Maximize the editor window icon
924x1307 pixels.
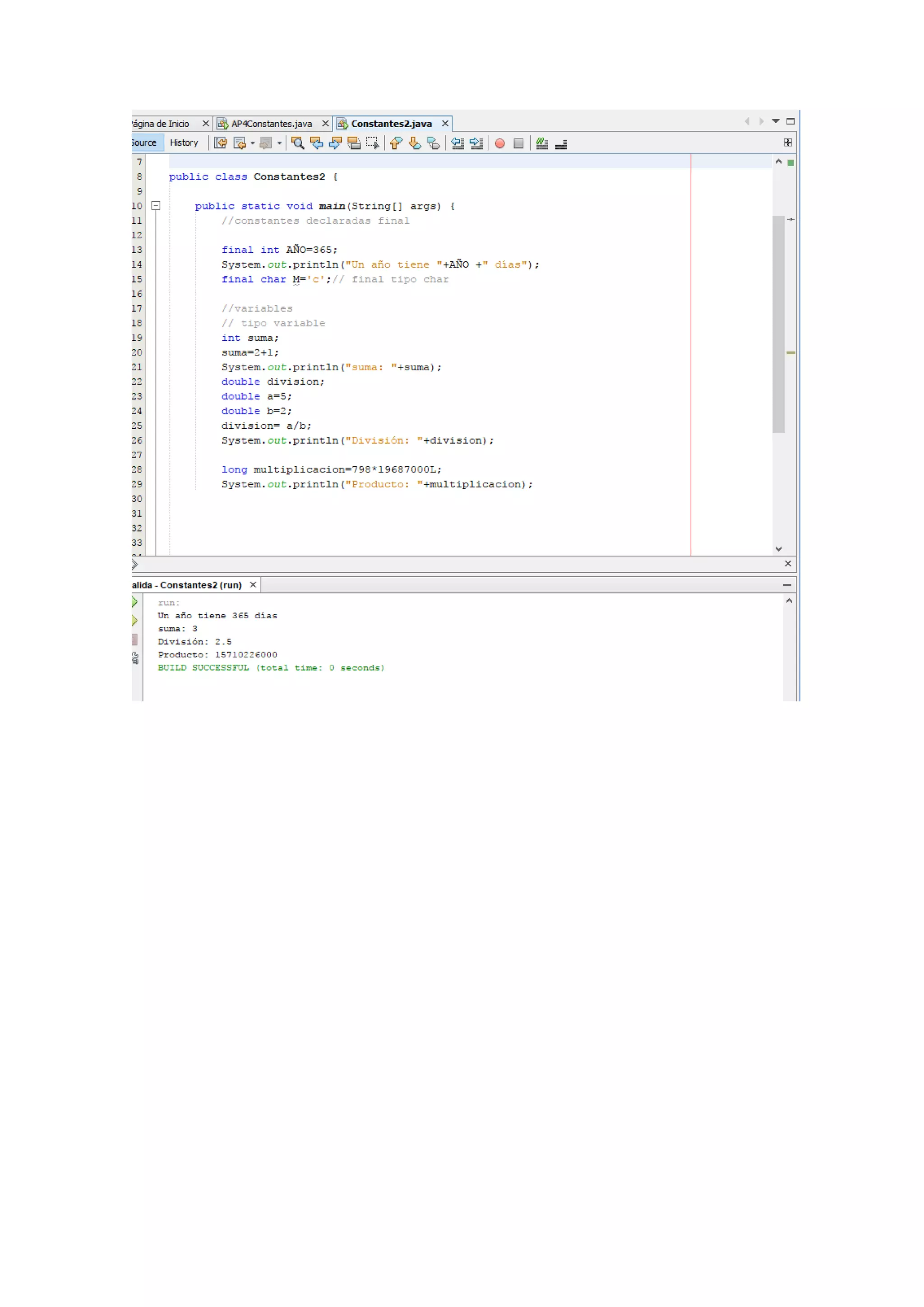790,121
